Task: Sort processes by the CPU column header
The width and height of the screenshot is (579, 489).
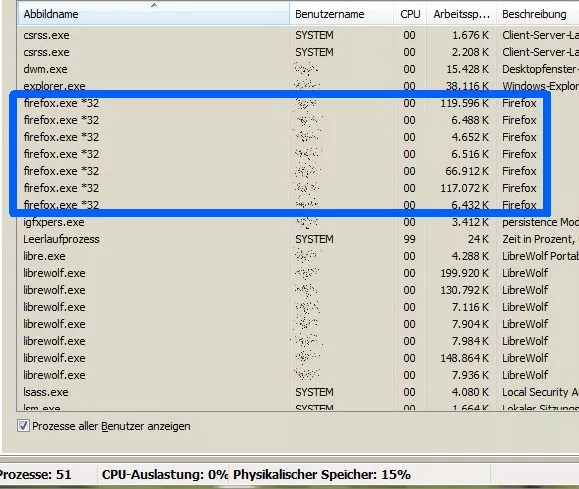Action: coord(410,14)
